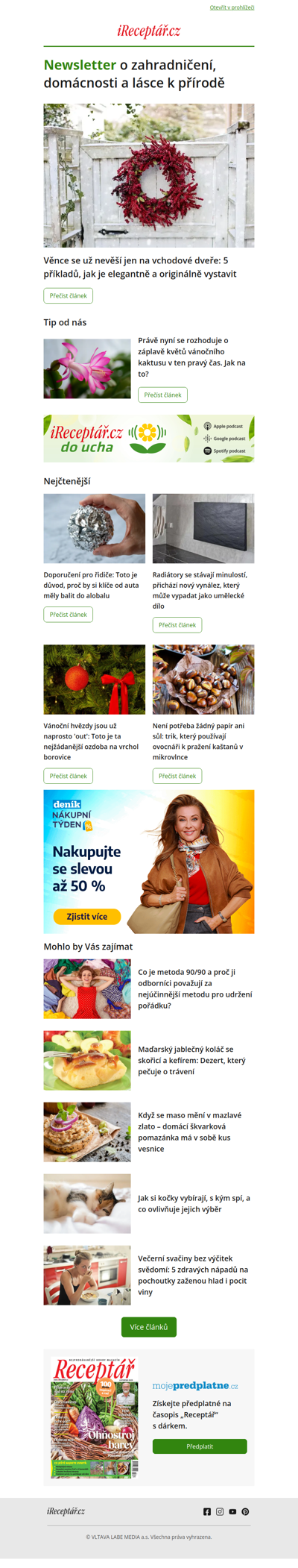
Task: Open 'Otevřít v prohlížeči' link
Action: tap(232, 7)
